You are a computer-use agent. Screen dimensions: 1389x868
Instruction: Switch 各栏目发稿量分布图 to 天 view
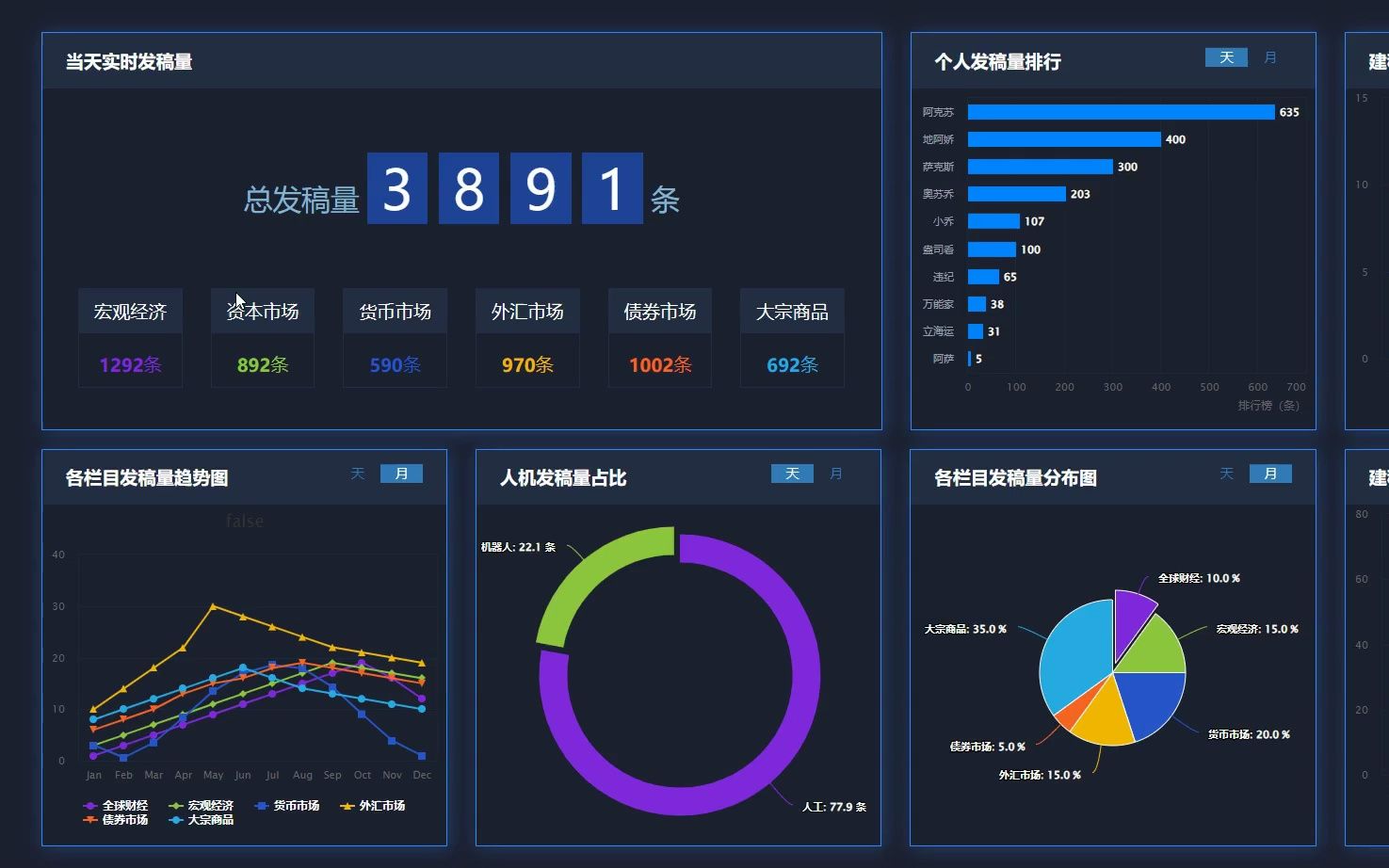pos(1226,474)
